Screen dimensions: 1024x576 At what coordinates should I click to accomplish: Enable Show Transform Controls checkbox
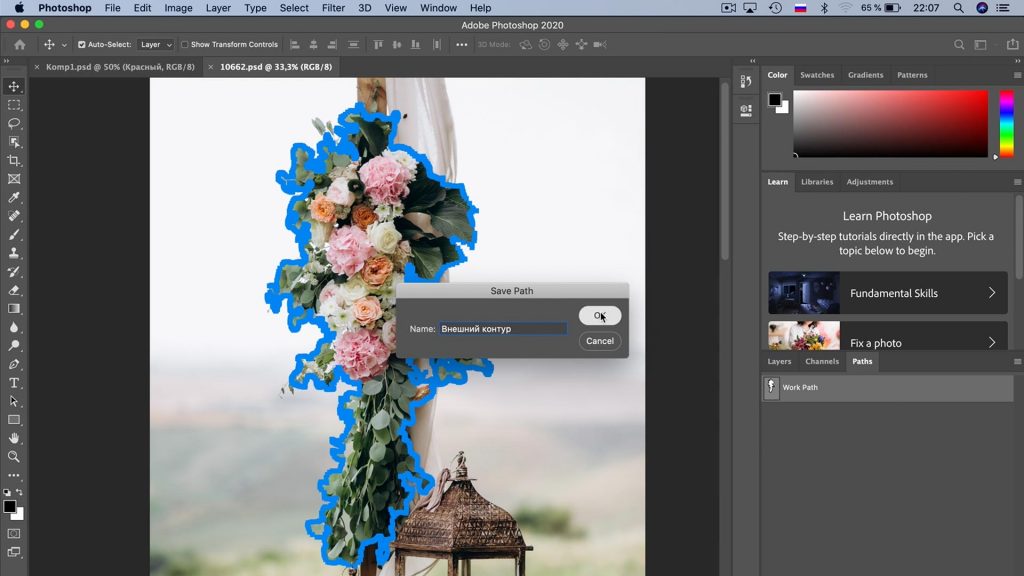(185, 45)
